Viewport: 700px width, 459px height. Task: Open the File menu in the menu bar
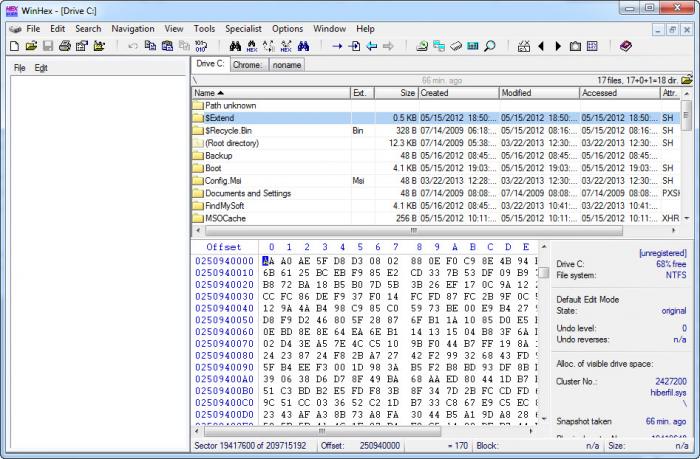pos(33,29)
